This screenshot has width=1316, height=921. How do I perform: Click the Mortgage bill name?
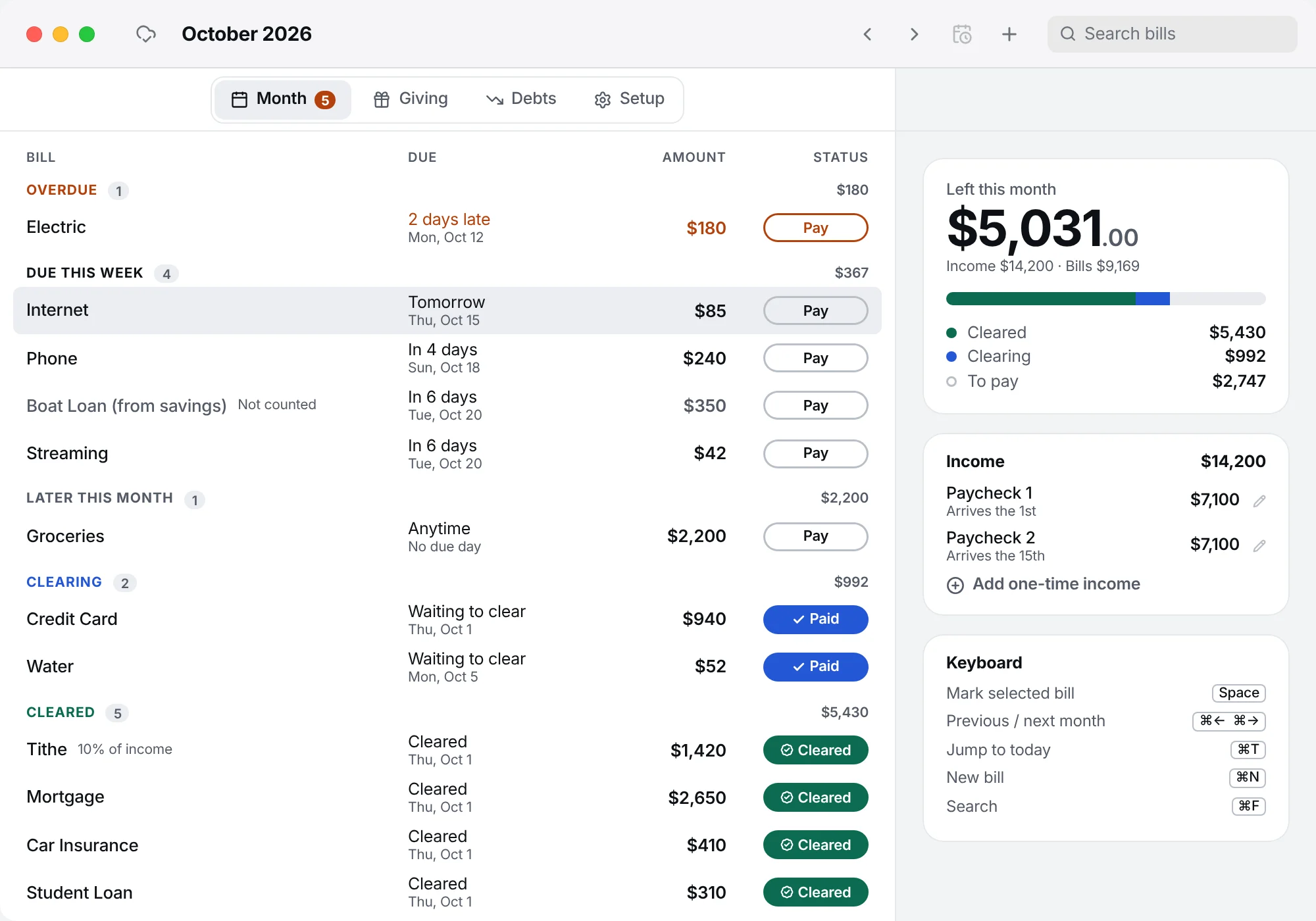pos(65,797)
